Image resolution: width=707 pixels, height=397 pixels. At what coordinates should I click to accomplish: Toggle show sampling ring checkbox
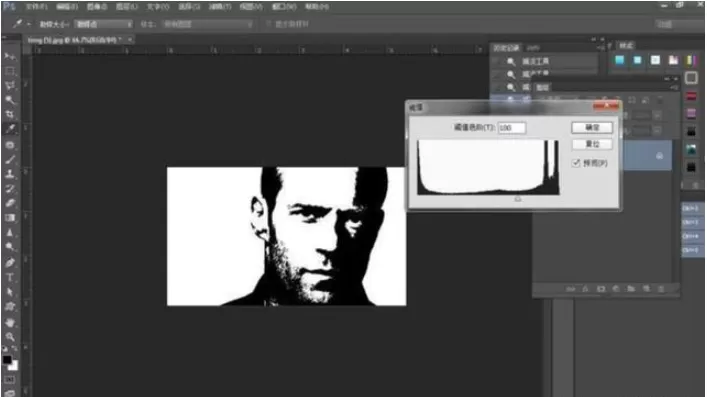pos(269,24)
